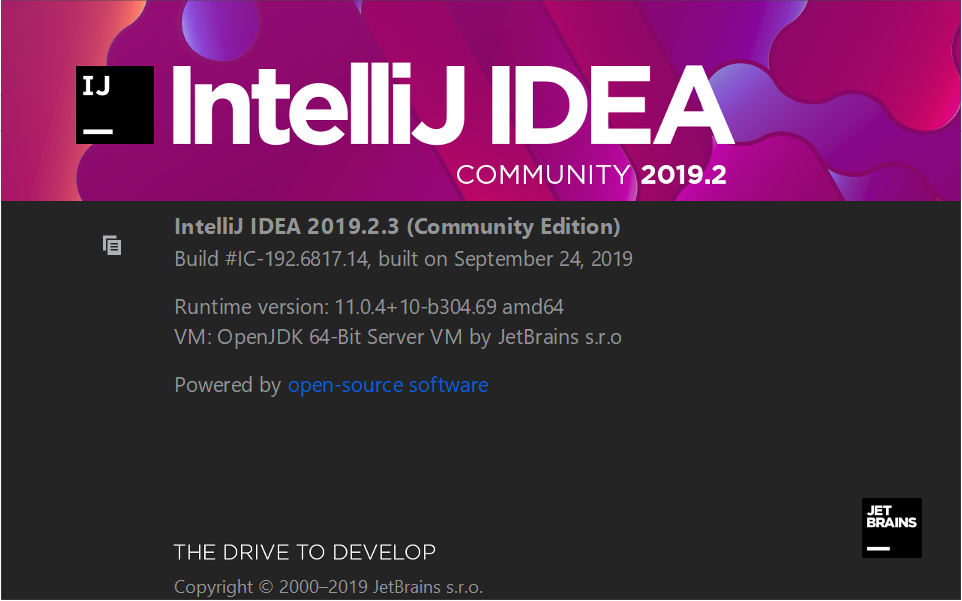Click the VM: OpenJDK 64-Bit Server line
This screenshot has height=601, width=962.
tap(398, 337)
